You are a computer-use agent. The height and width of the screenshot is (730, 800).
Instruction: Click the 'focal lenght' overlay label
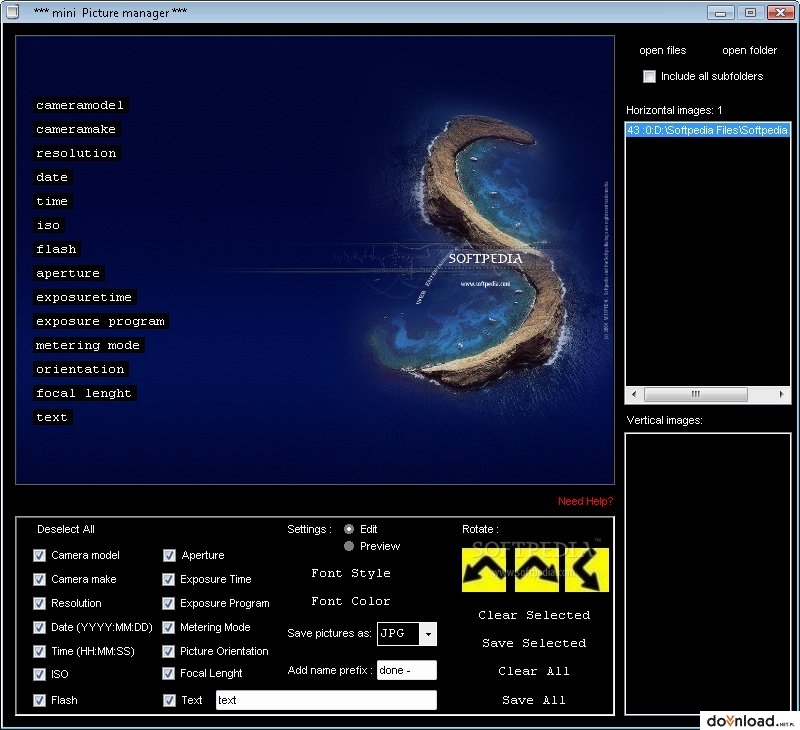(84, 393)
